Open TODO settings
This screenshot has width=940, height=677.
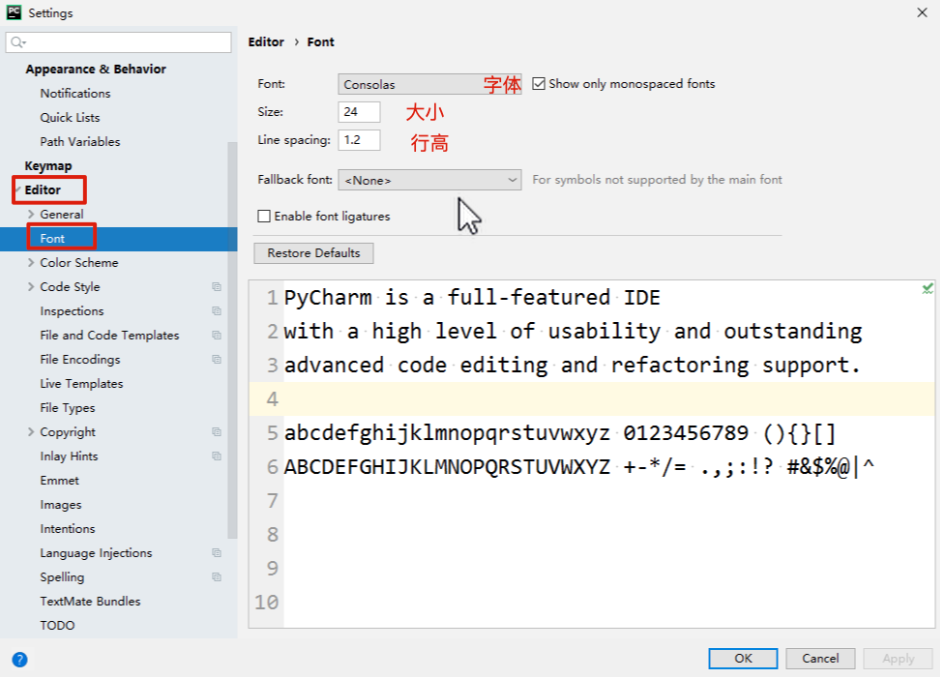[58, 625]
